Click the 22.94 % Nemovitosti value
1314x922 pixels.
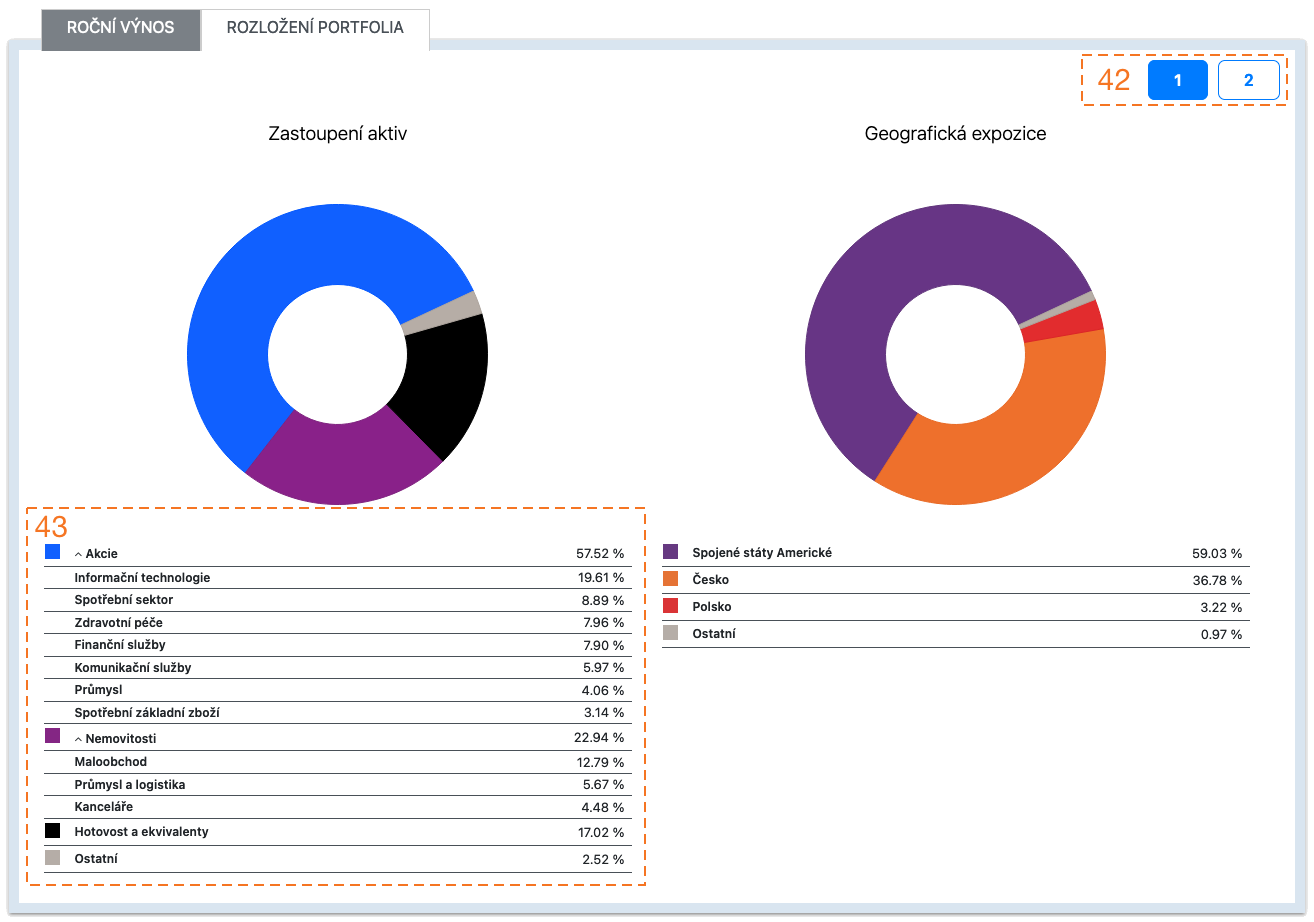pyautogui.click(x=600, y=738)
